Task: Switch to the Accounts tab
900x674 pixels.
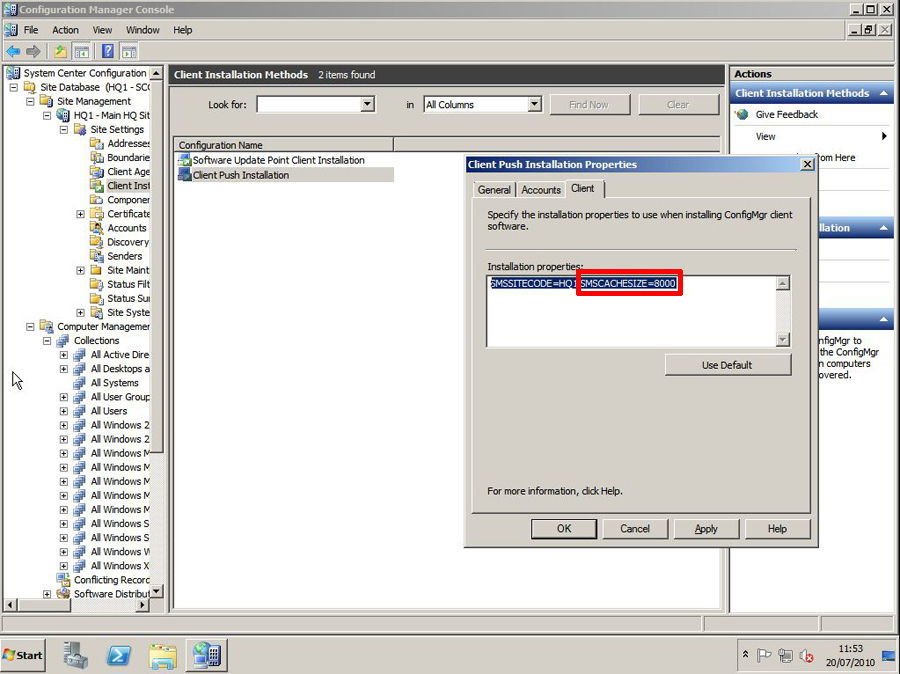Action: [x=541, y=189]
